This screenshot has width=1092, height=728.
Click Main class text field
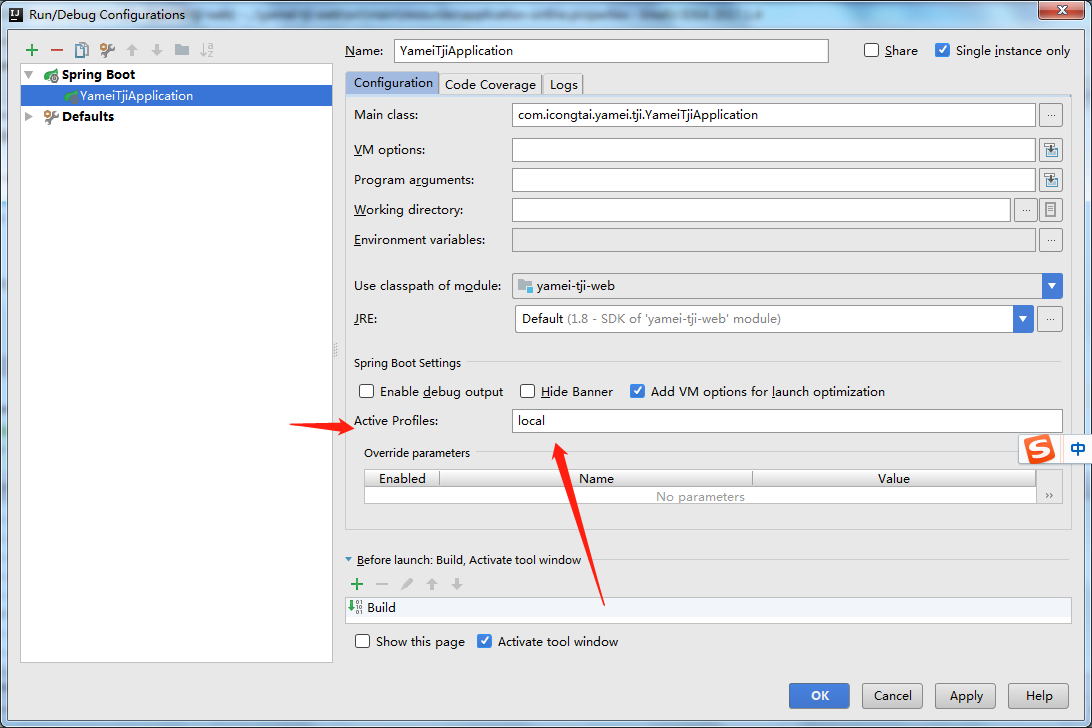click(x=774, y=115)
